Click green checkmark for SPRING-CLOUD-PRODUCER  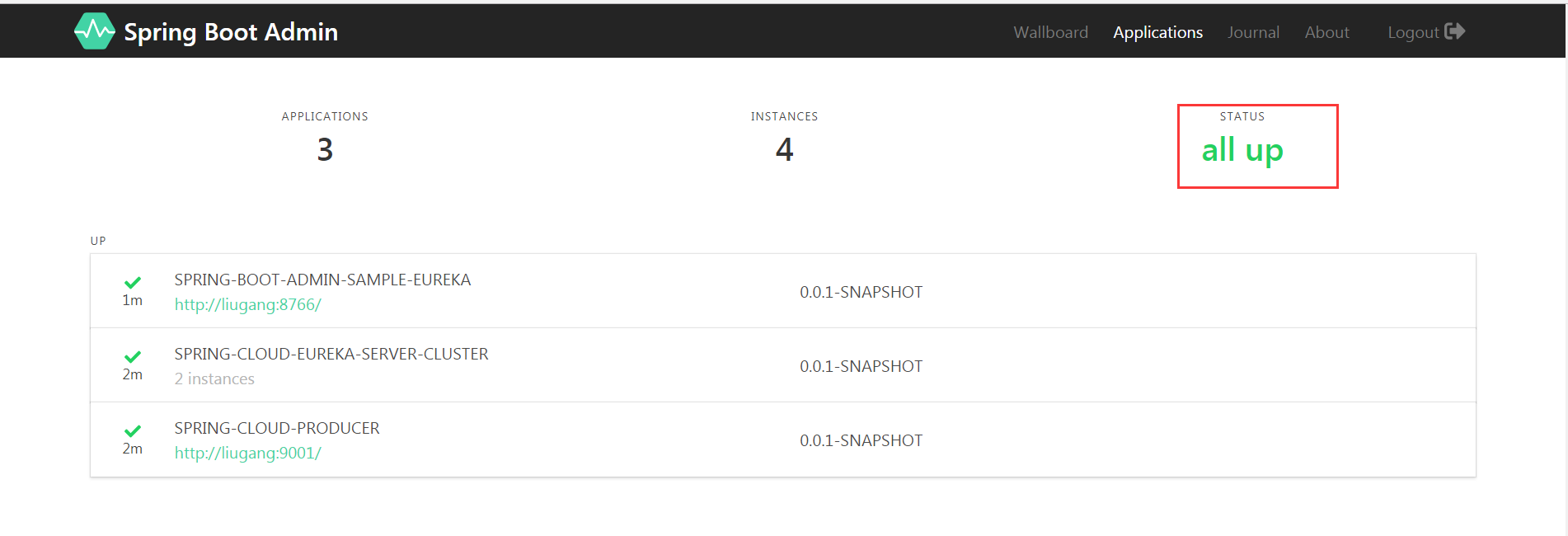click(133, 431)
